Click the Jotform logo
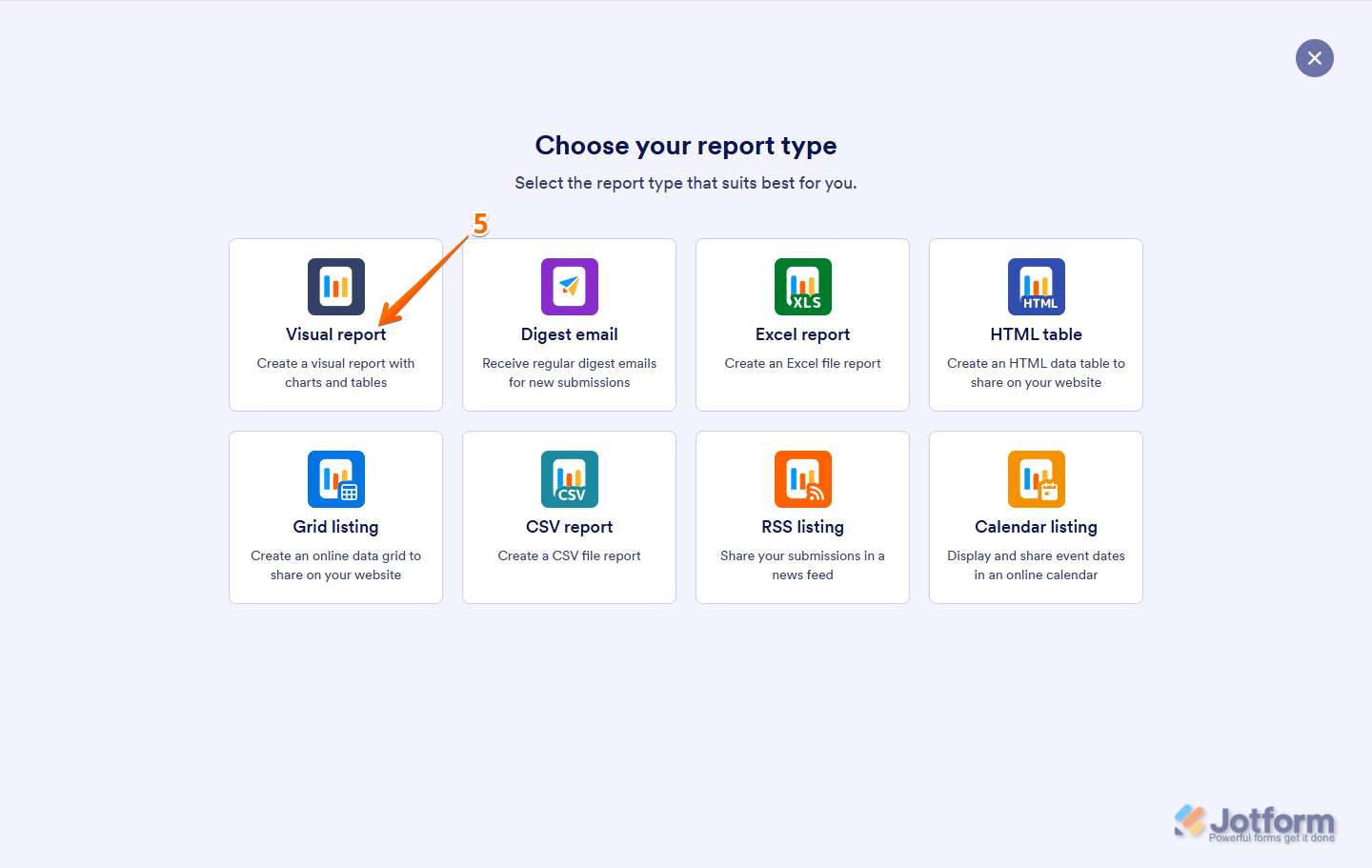The image size is (1372, 868). [x=1254, y=820]
